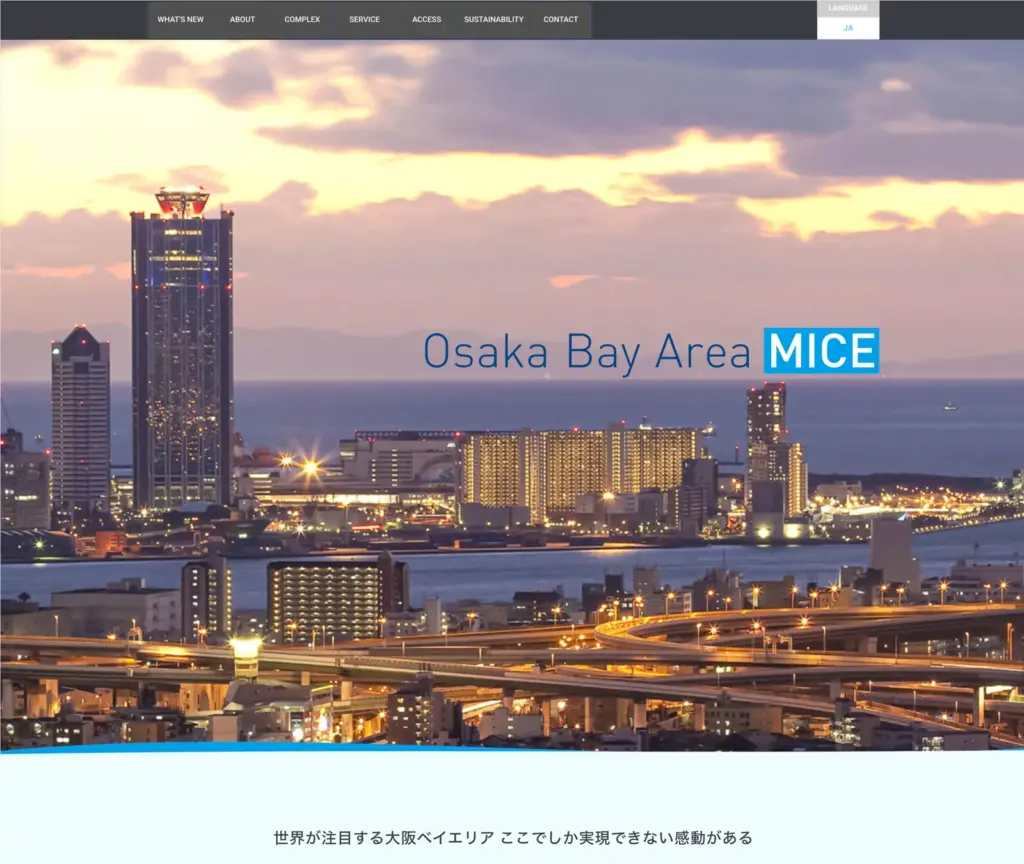
Task: Click the CONTACT link on the right
Action: [560, 18]
